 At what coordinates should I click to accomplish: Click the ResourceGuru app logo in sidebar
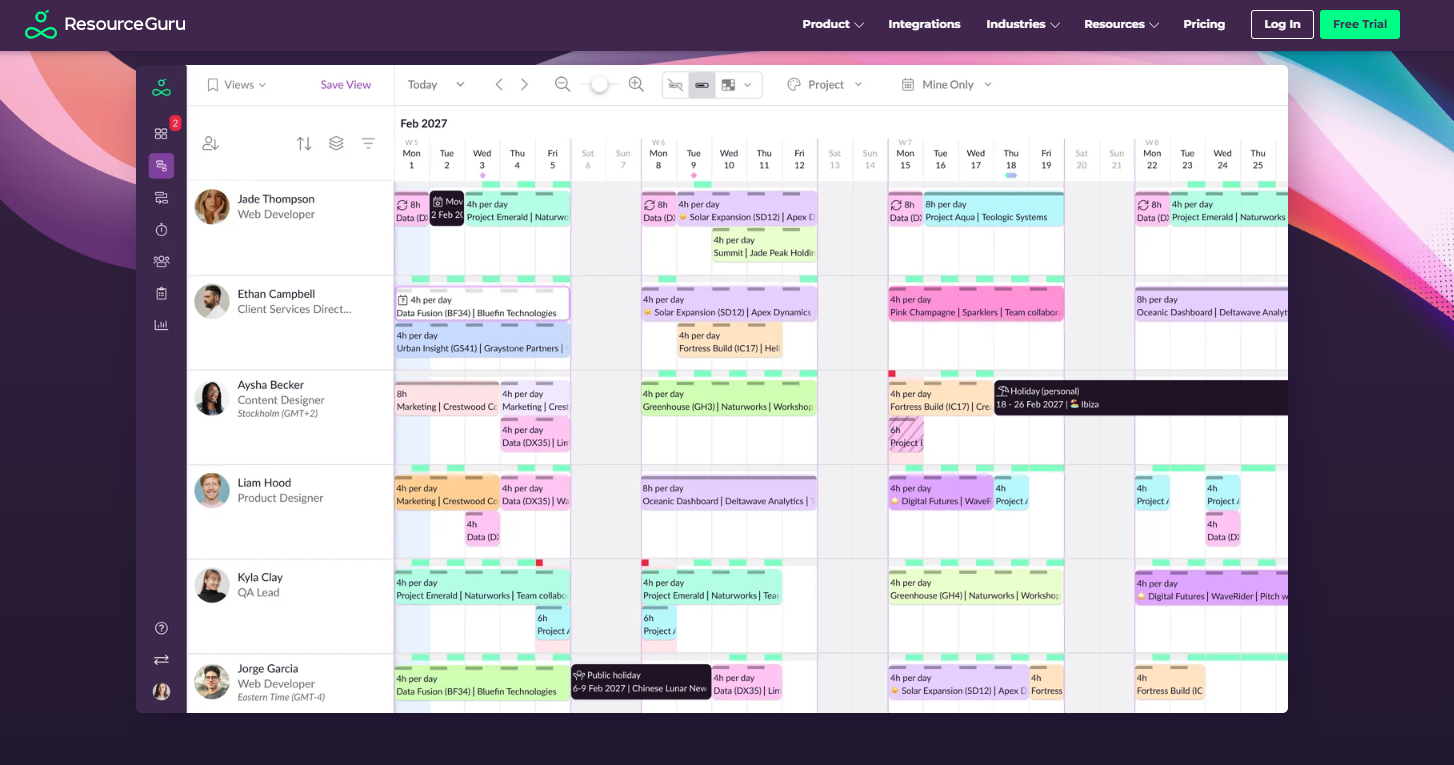[161, 88]
